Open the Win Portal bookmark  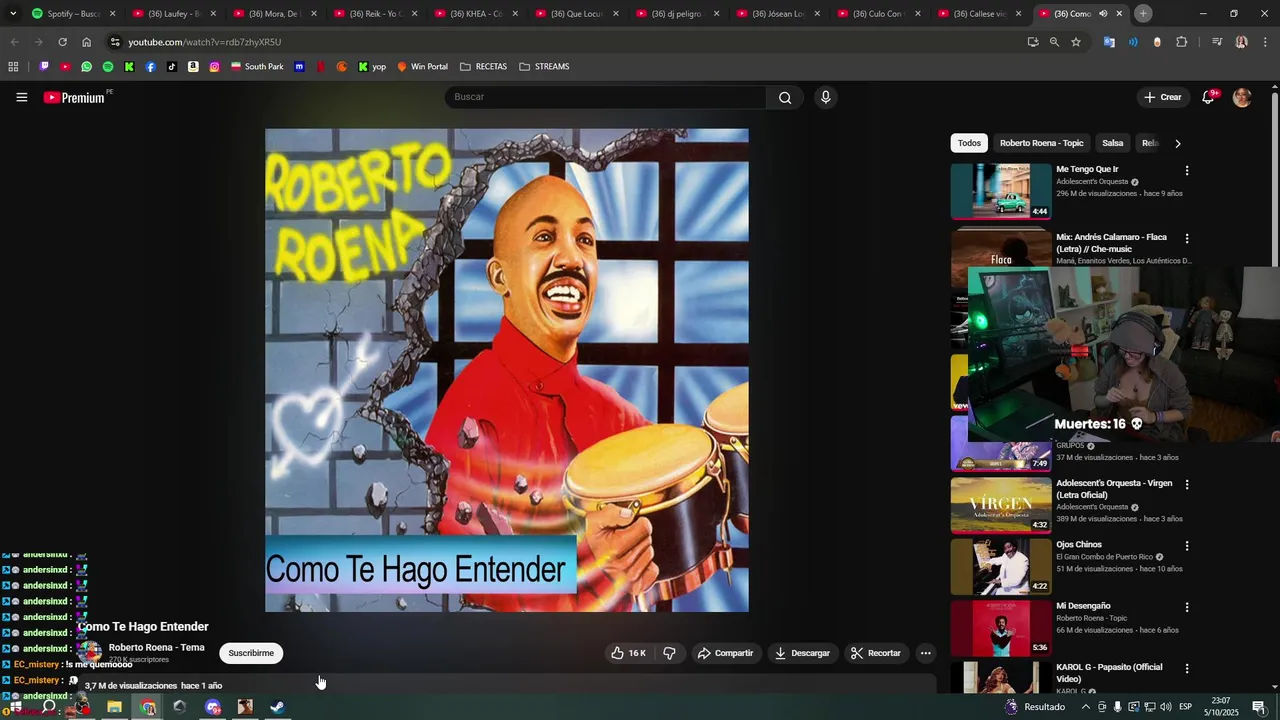click(422, 66)
